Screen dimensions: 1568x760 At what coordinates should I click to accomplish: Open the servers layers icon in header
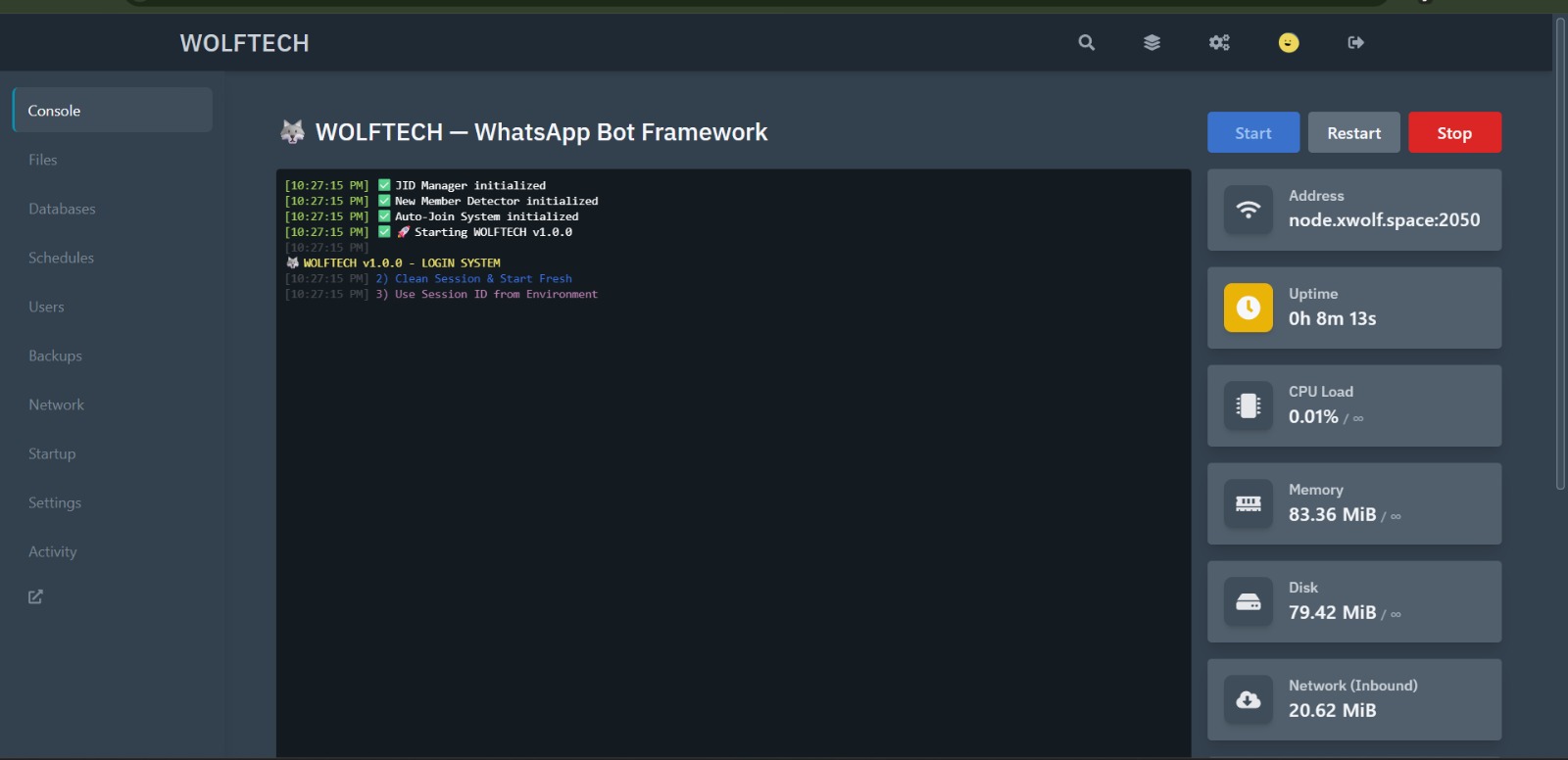[x=1152, y=42]
